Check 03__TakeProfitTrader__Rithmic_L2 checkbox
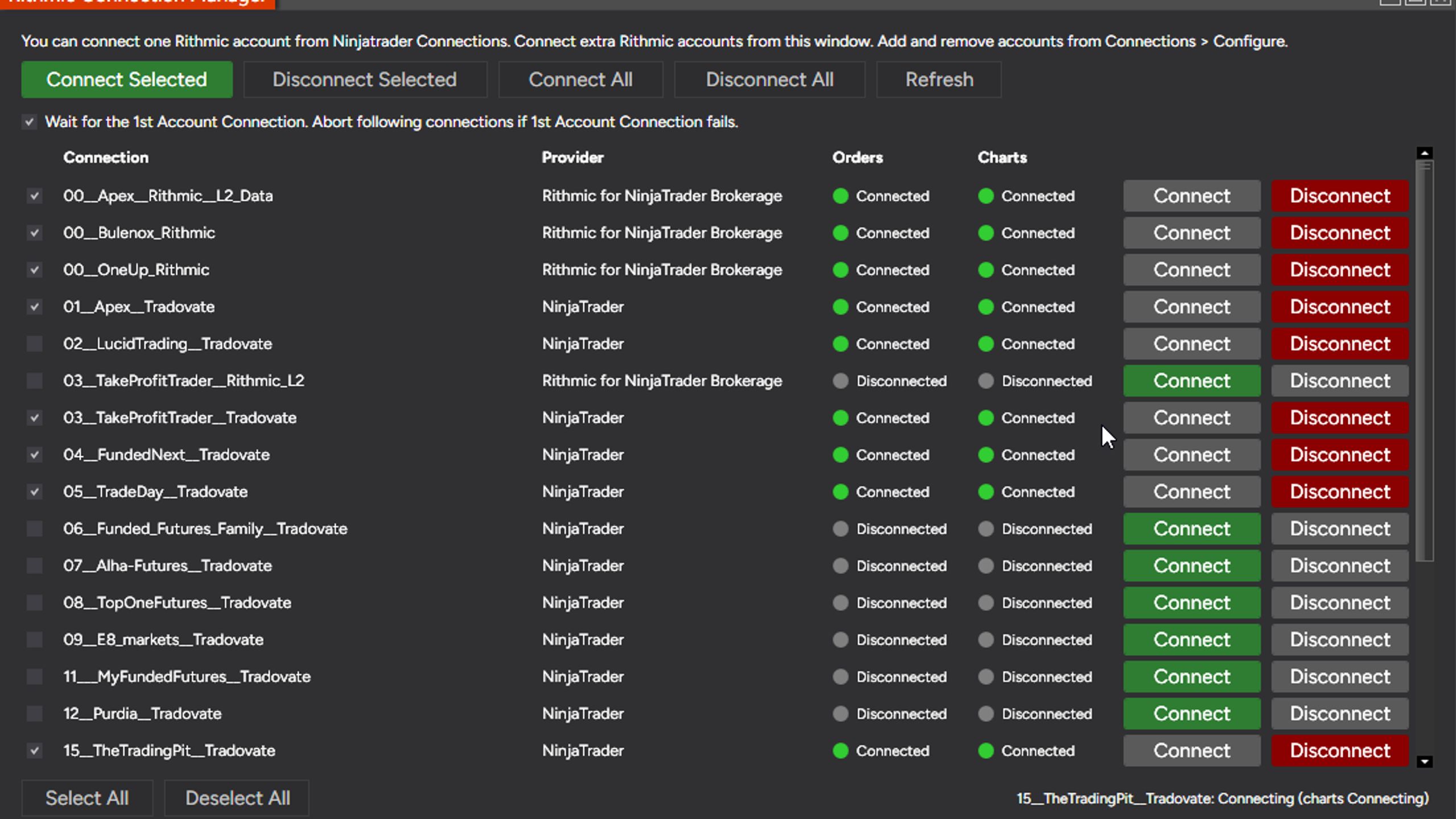This screenshot has height=819, width=1456. click(x=34, y=380)
